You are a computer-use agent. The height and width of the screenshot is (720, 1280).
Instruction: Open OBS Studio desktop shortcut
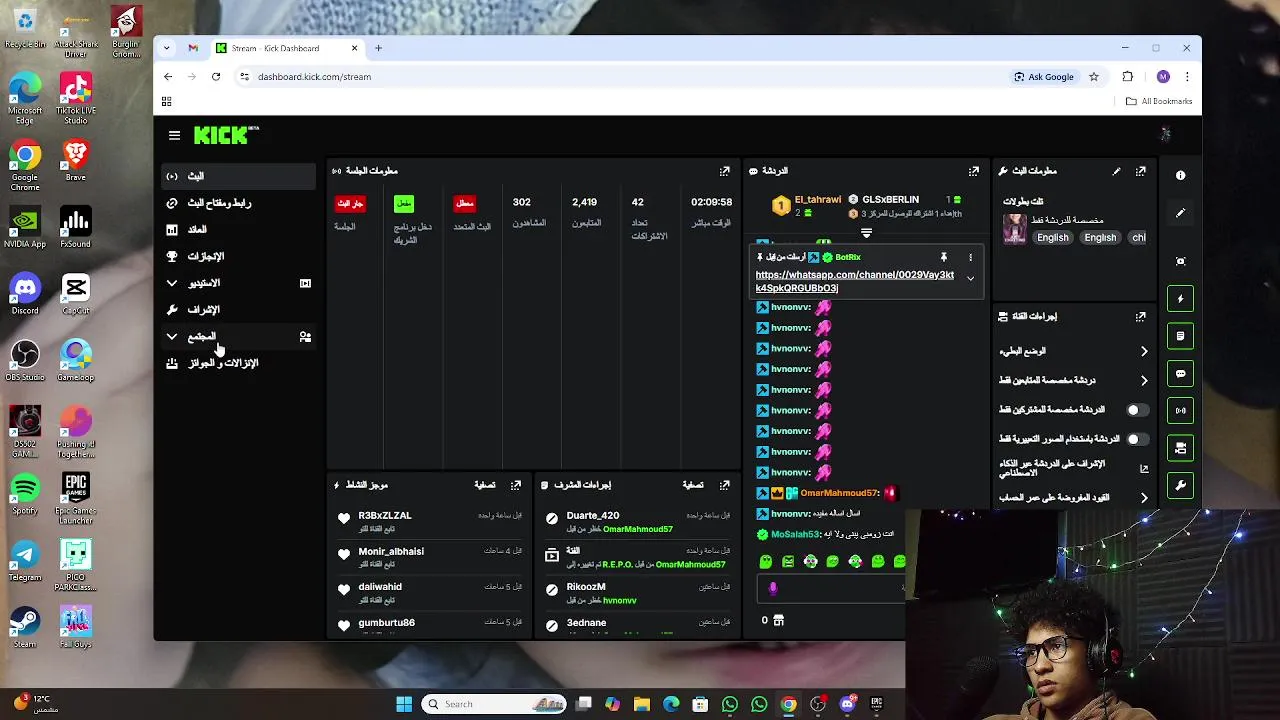[25, 361]
